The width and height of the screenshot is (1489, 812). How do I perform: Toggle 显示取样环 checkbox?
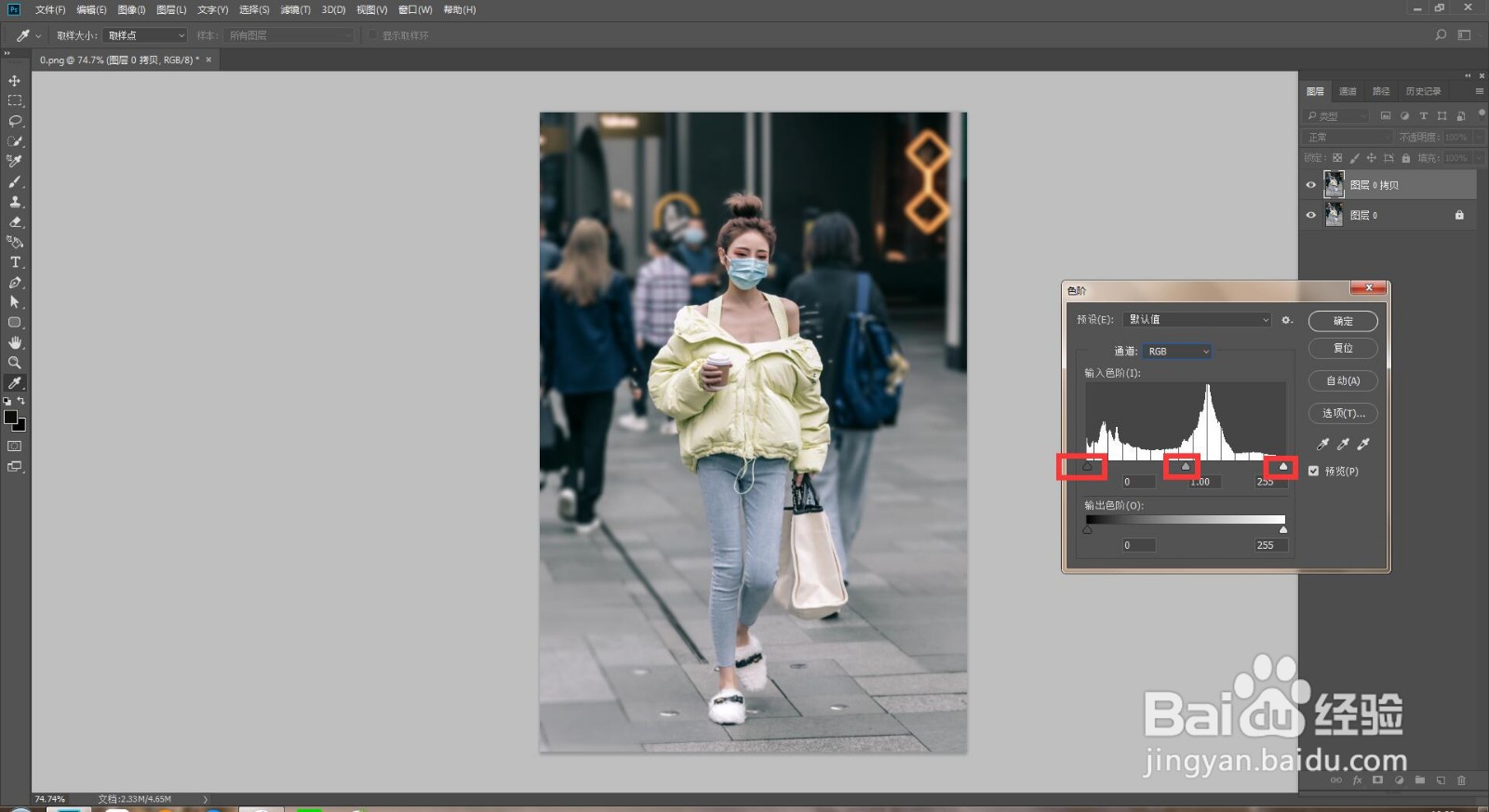(372, 35)
